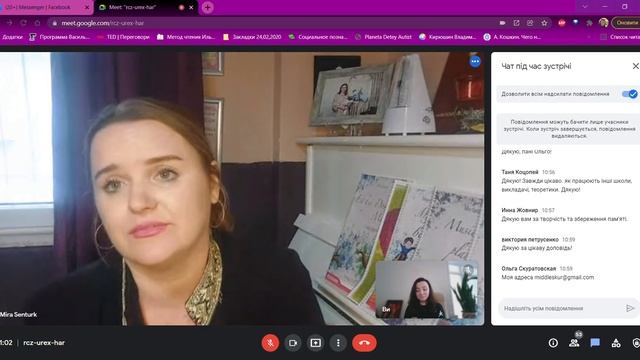Open the browser profile avatar

click(x=603, y=23)
